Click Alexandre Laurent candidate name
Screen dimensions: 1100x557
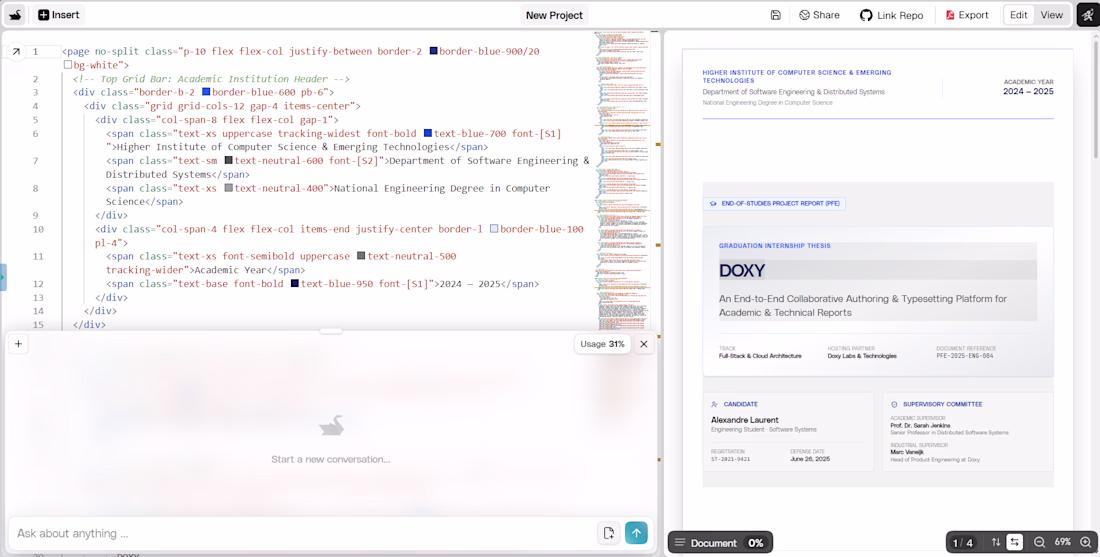pyautogui.click(x=745, y=420)
